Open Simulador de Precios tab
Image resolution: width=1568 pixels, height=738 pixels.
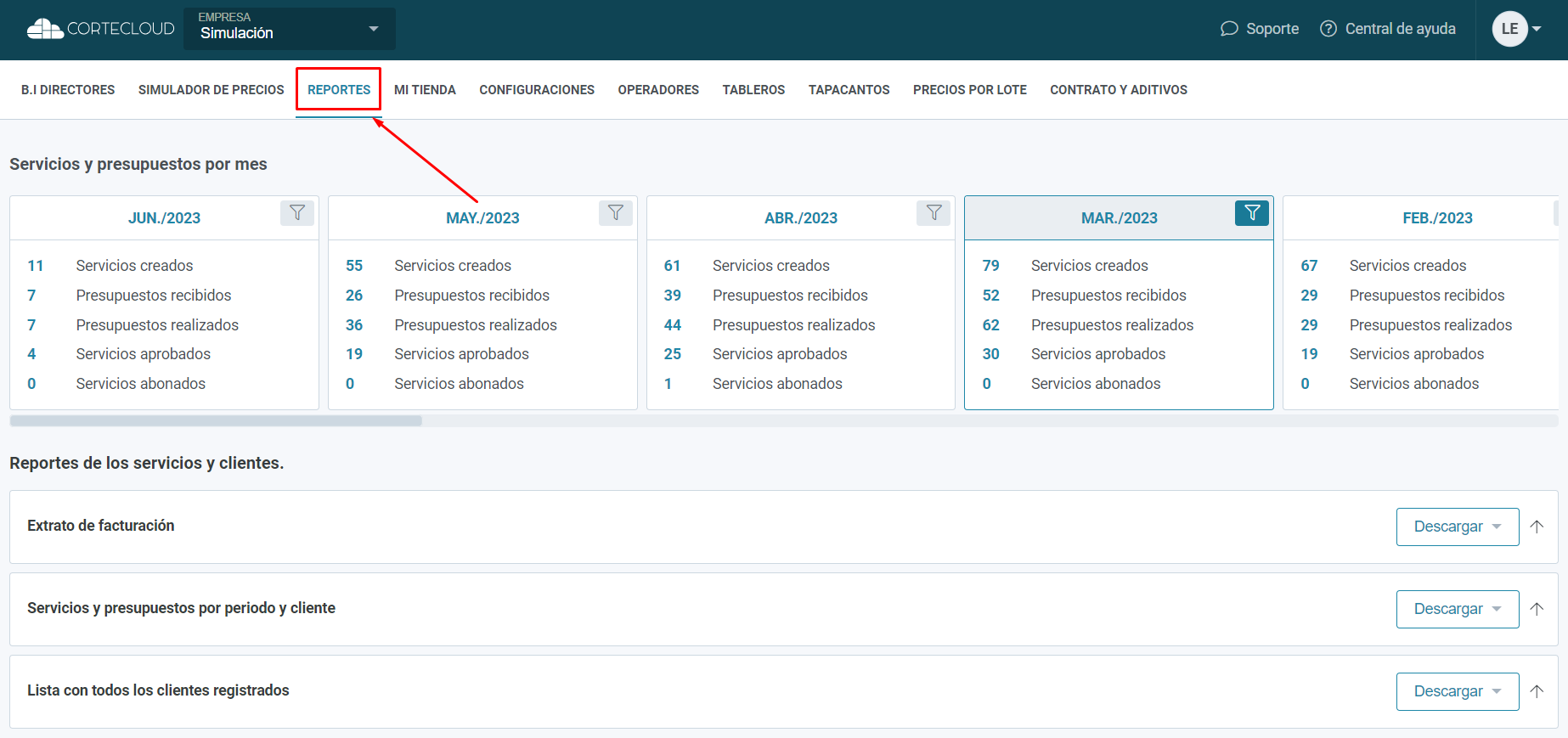click(x=212, y=90)
